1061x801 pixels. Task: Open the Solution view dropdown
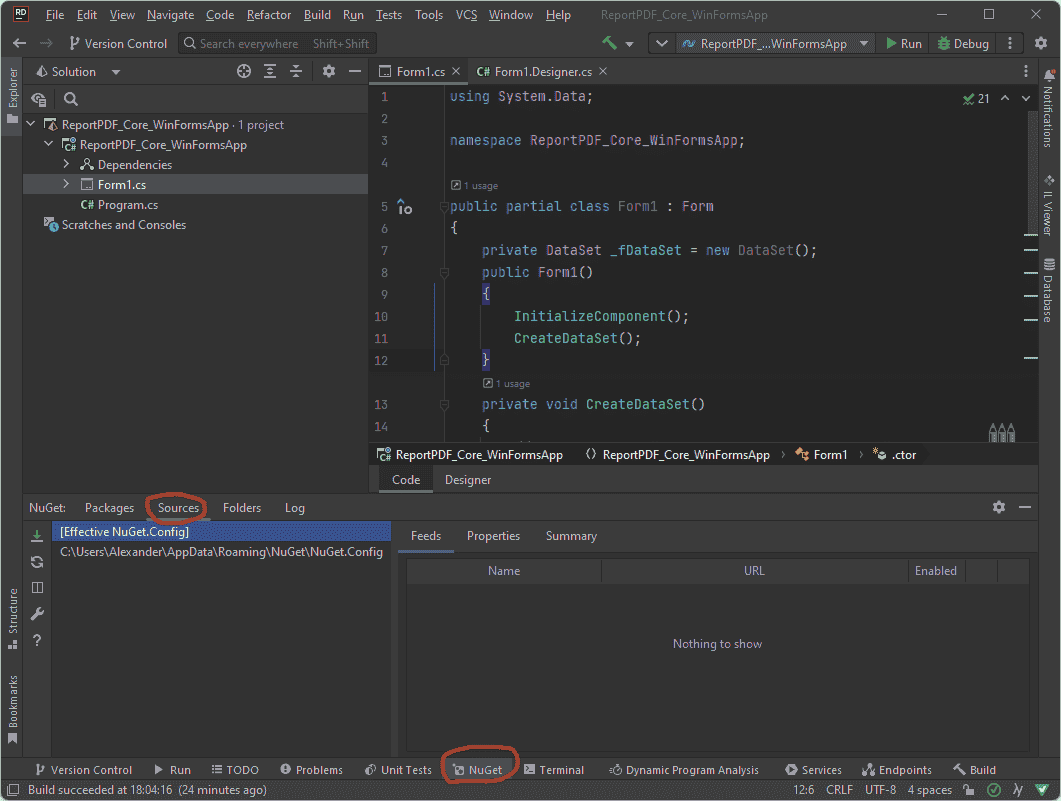pos(116,72)
